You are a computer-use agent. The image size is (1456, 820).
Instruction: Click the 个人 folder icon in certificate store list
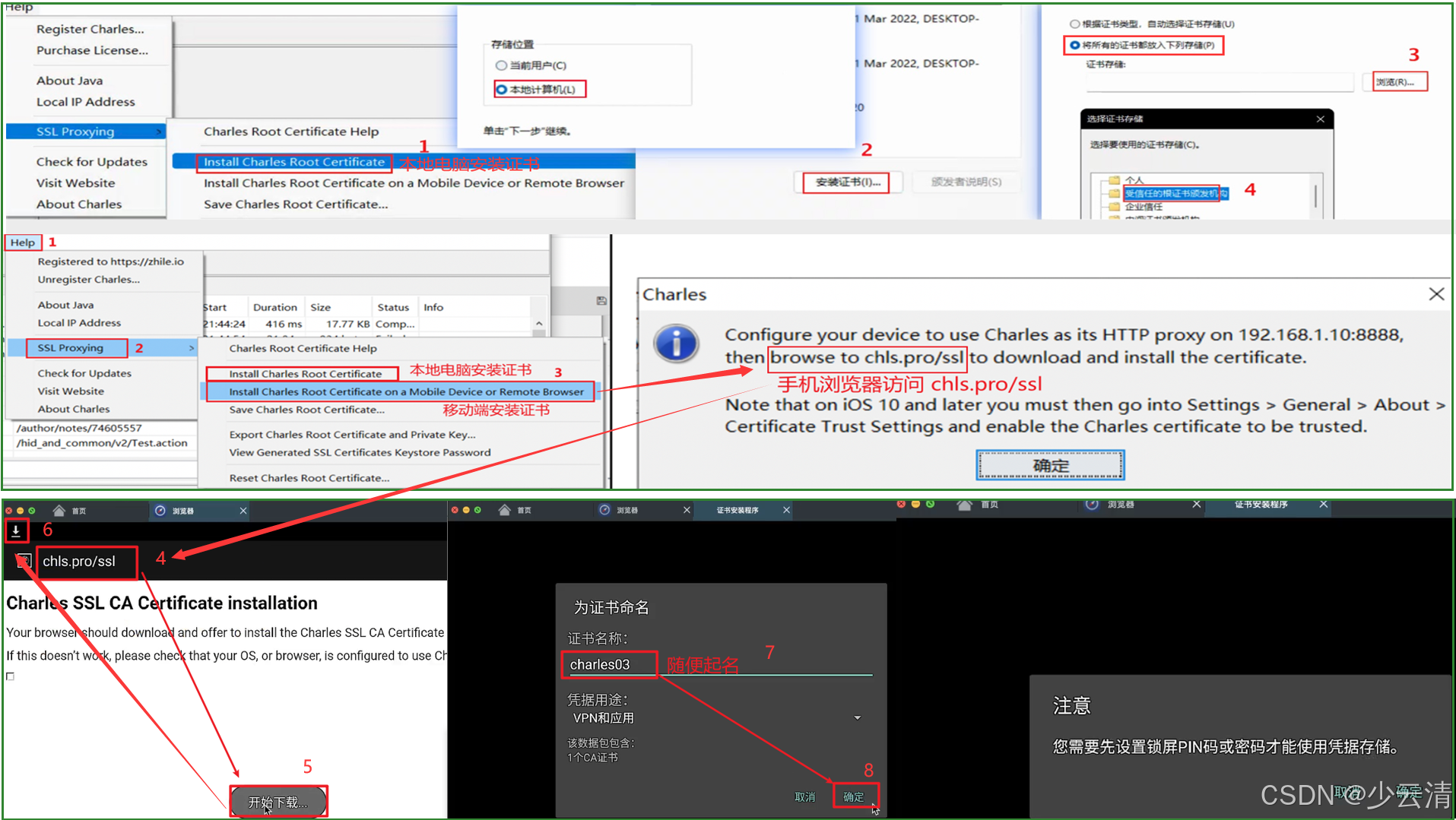1114,180
